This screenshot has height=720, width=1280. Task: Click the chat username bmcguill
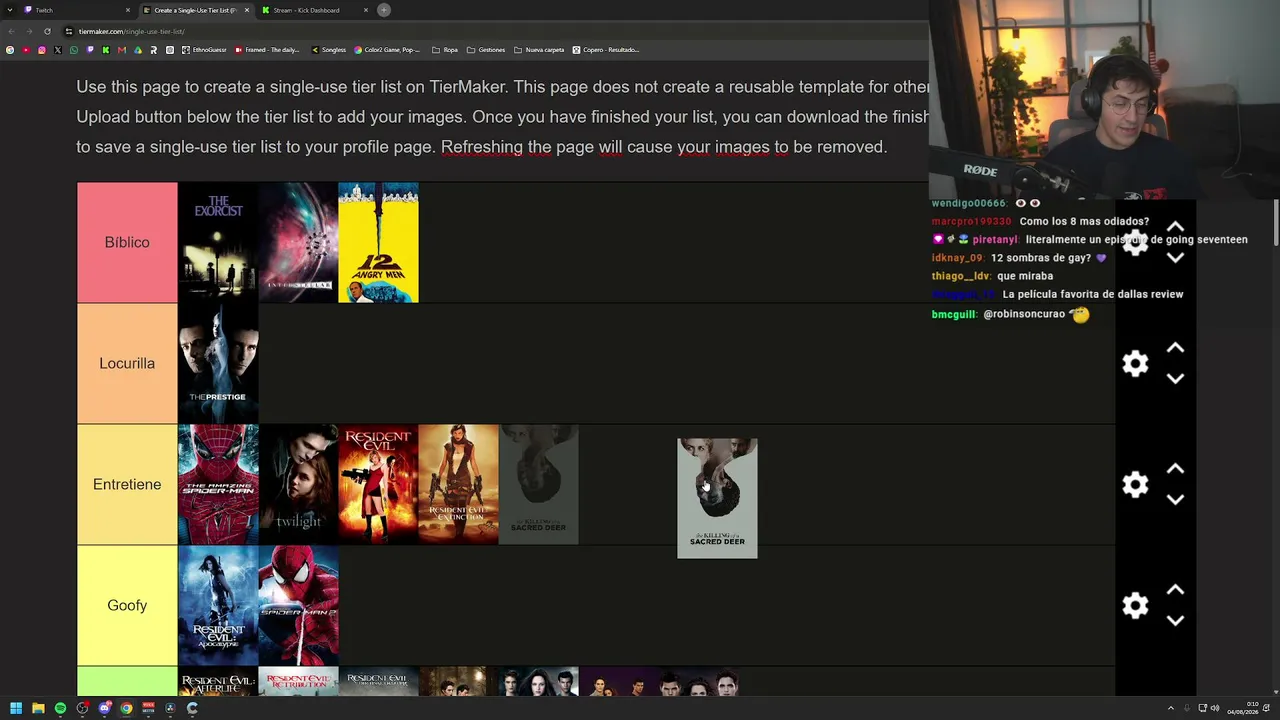click(953, 314)
